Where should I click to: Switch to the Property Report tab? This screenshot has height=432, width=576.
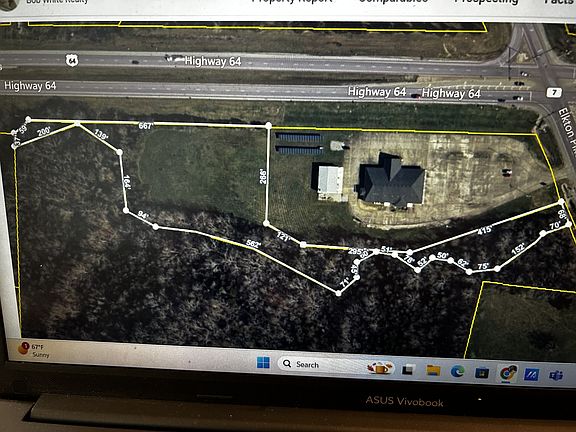pos(292,1)
